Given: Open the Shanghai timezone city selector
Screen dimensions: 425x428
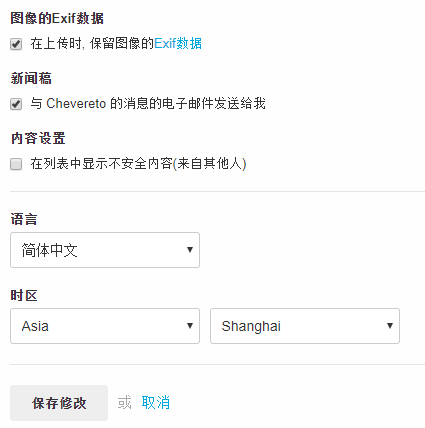Looking at the screenshot, I should (x=305, y=326).
